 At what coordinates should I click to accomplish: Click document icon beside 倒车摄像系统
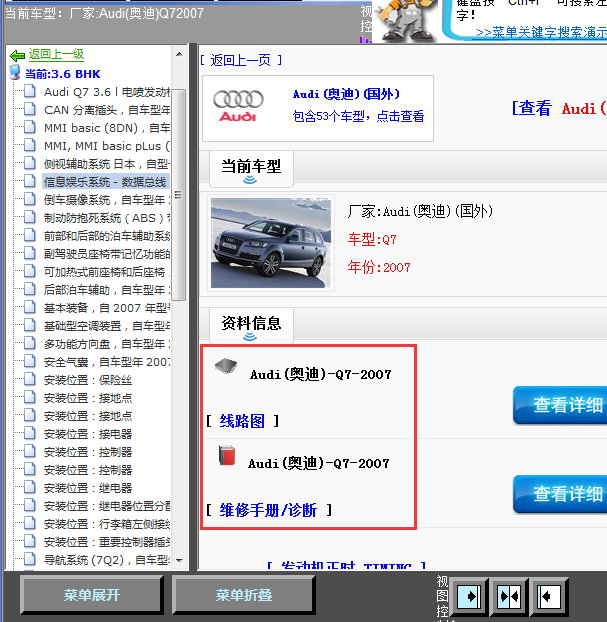29,199
